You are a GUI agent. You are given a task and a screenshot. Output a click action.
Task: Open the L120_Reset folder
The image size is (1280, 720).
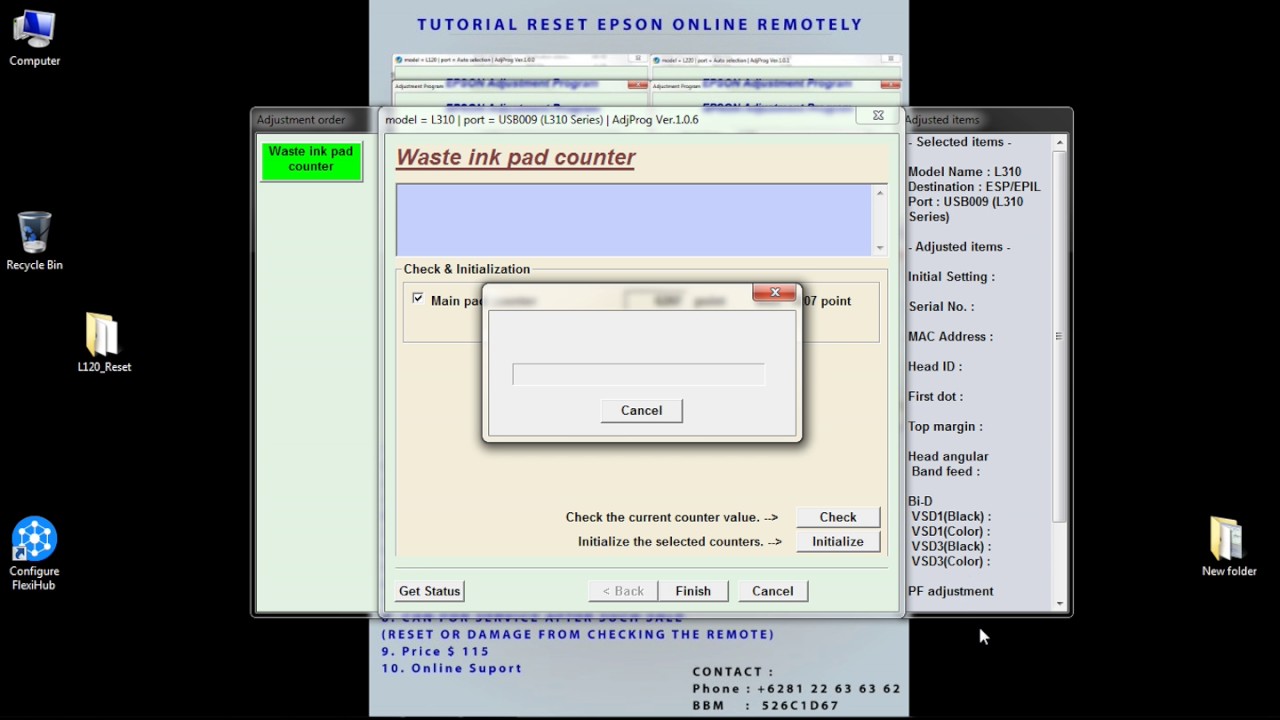(104, 343)
